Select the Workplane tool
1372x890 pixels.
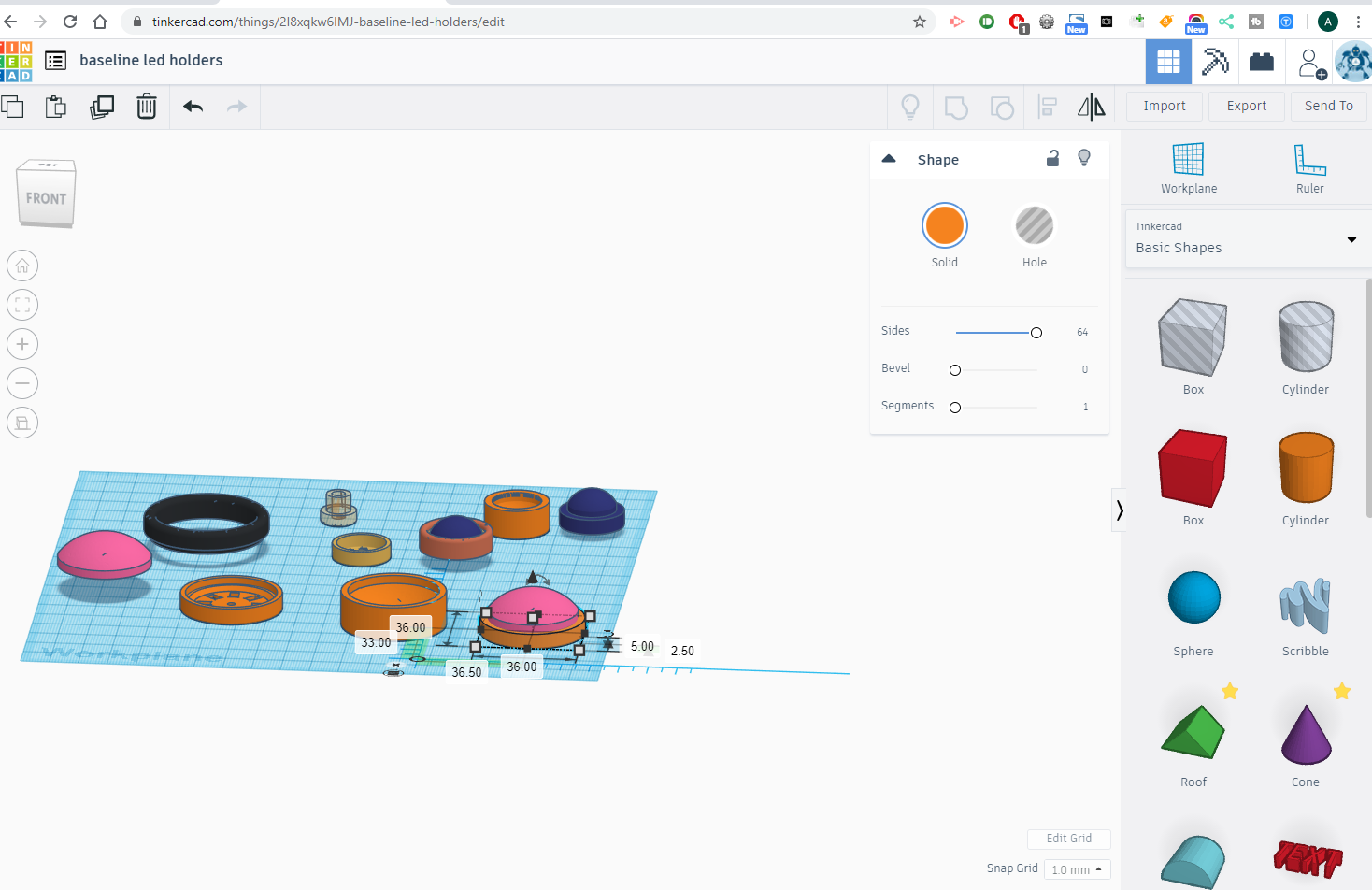pos(1189,168)
